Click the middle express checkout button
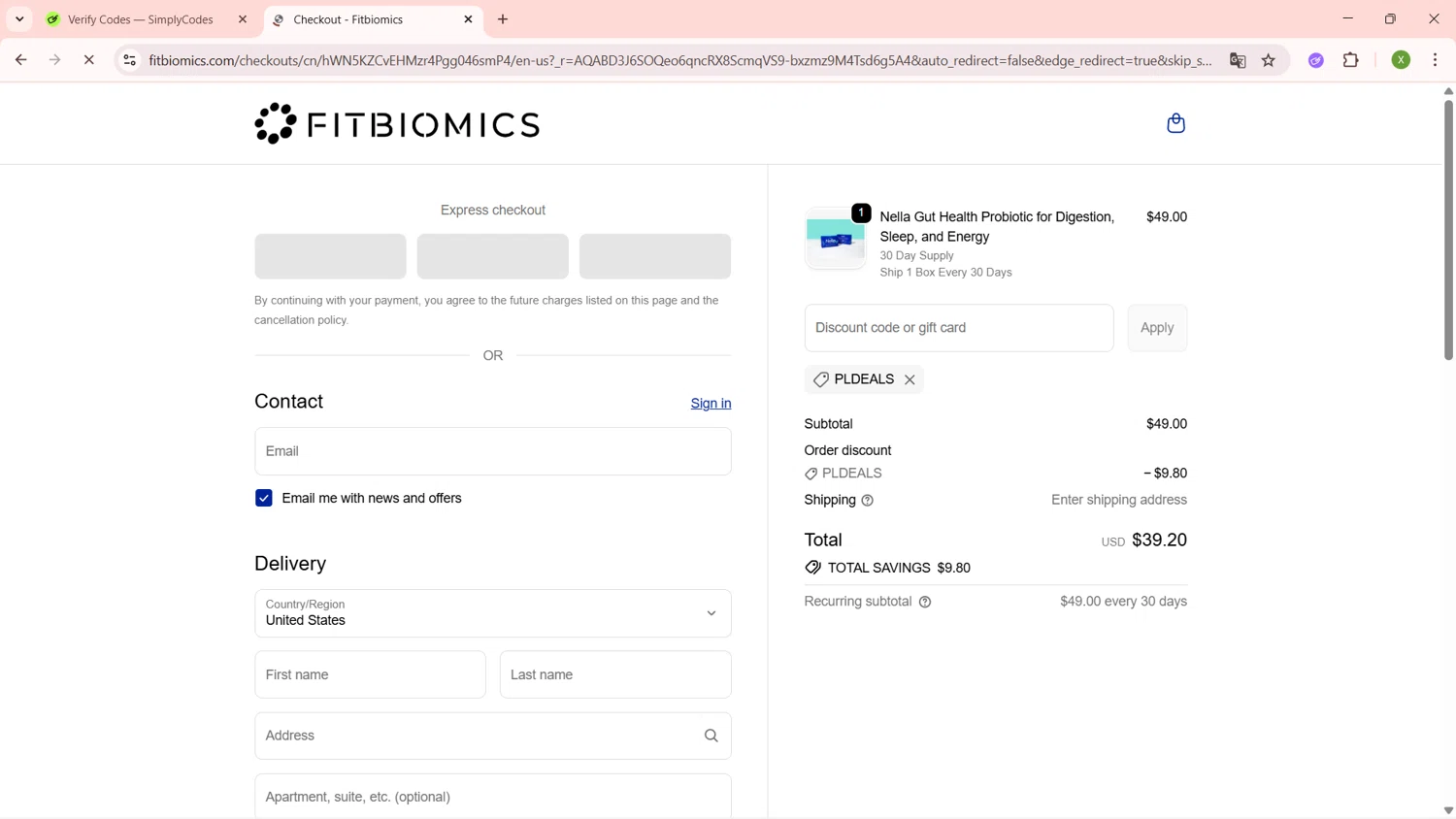Image resolution: width=1456 pixels, height=819 pixels. coord(493,256)
